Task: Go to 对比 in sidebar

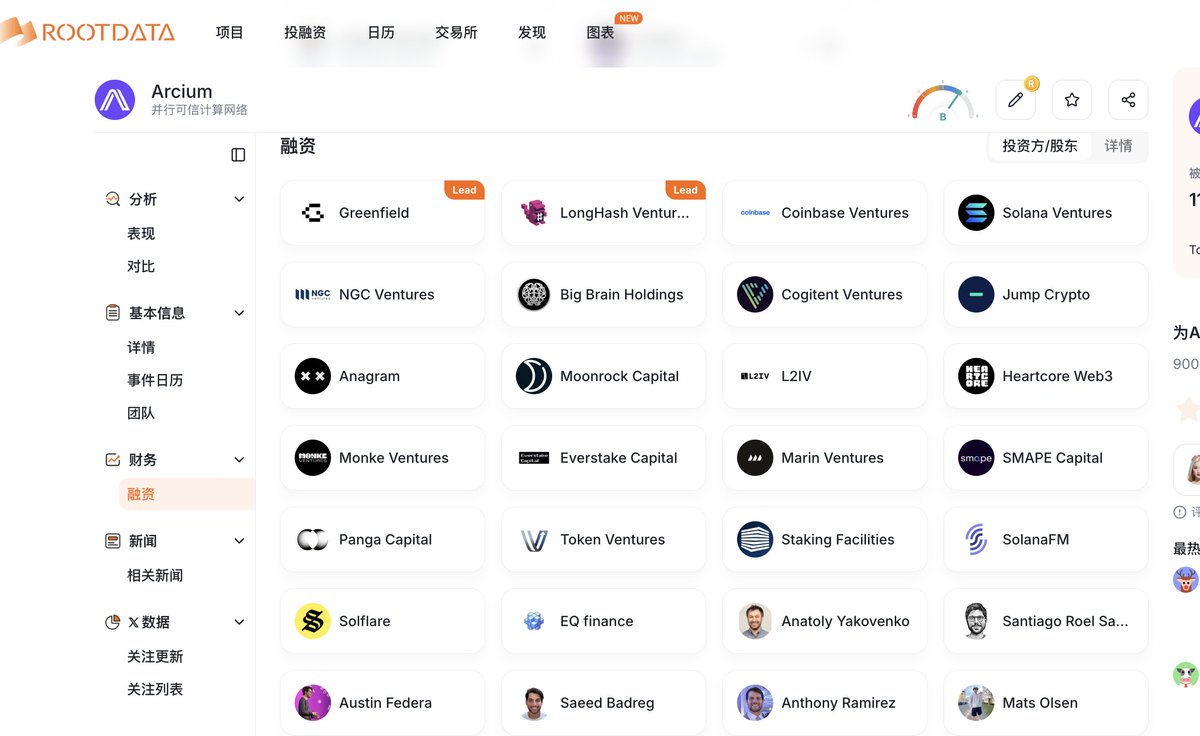Action: 141,266
